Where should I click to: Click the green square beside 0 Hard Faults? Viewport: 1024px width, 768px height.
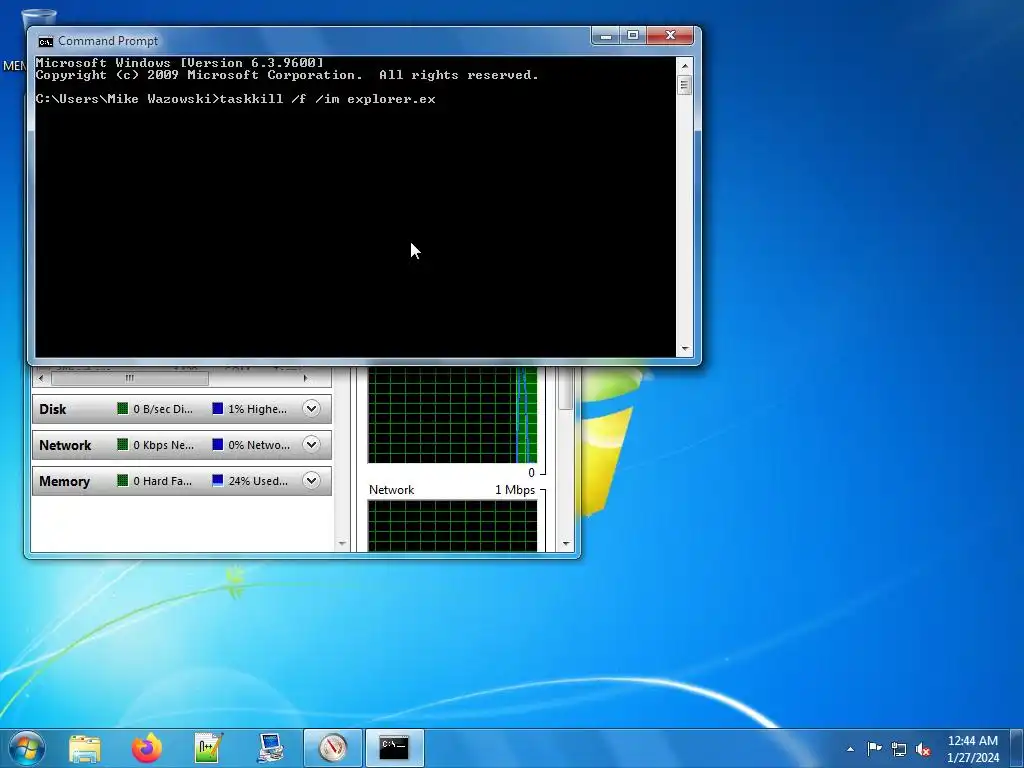(x=122, y=481)
